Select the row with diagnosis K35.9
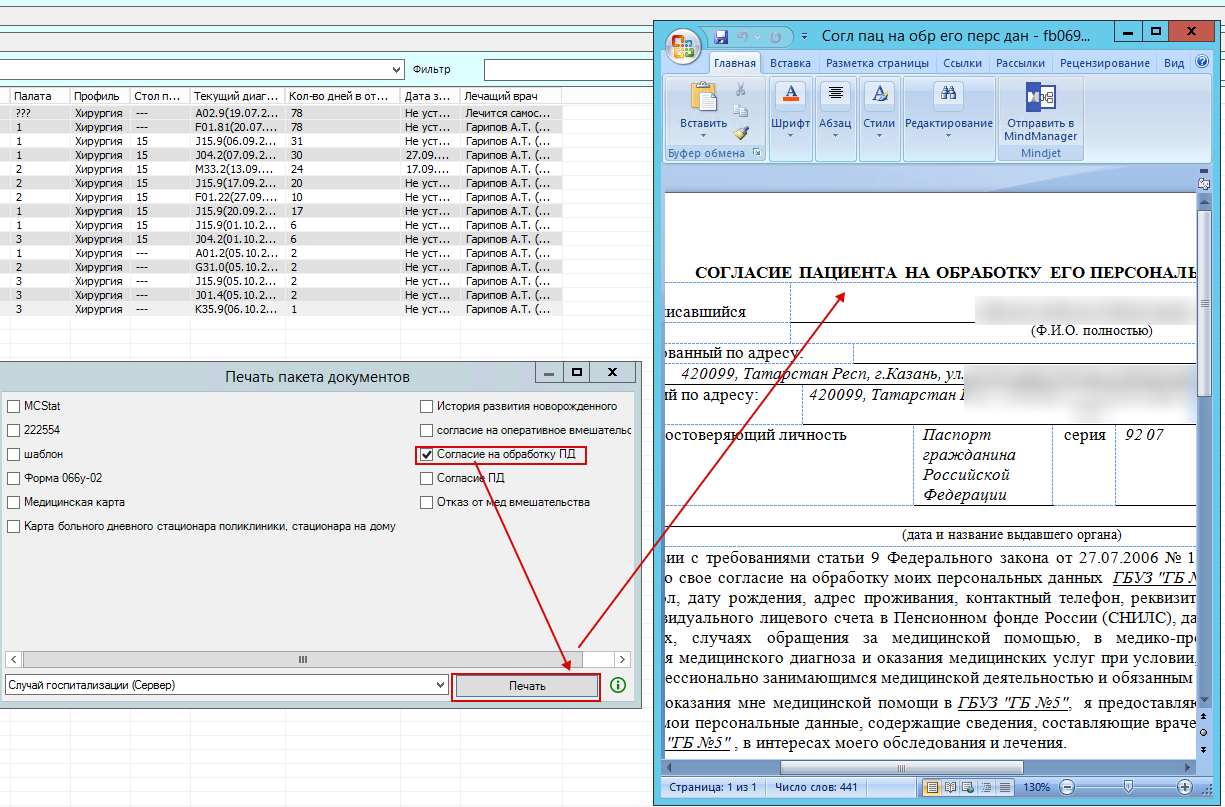Screen dimensions: 1225x807 click(x=281, y=310)
